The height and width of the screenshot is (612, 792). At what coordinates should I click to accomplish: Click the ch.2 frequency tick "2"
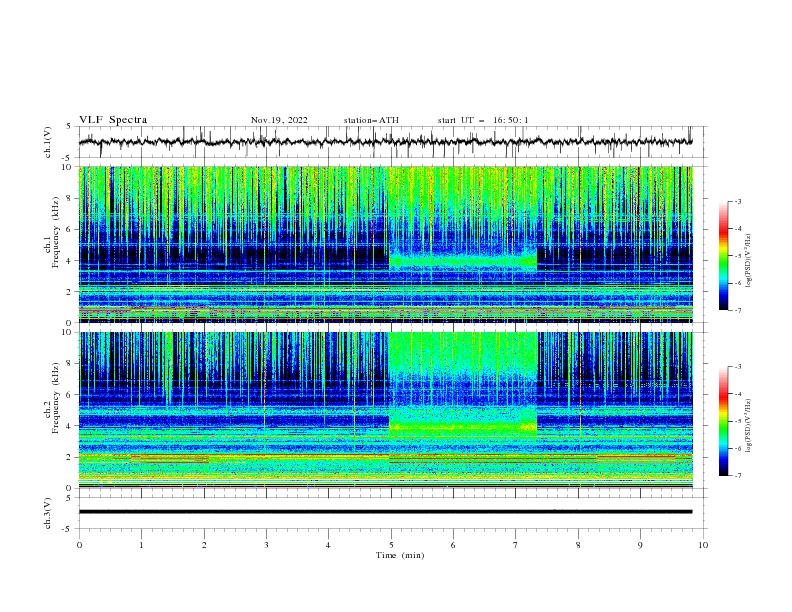[x=71, y=457]
